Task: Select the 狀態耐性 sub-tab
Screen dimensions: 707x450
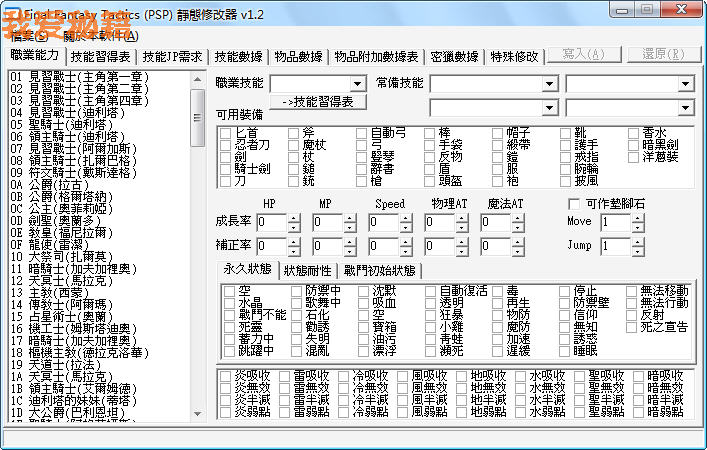Action: [x=309, y=270]
